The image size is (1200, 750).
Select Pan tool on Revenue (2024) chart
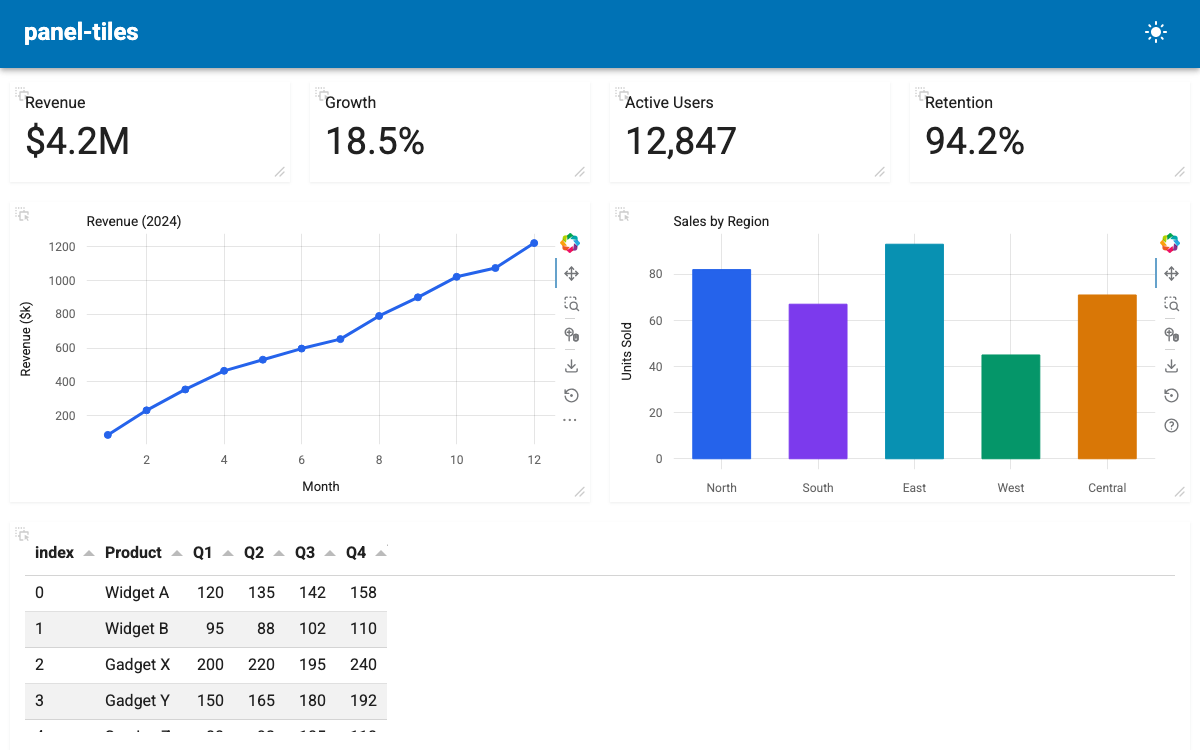coord(571,274)
